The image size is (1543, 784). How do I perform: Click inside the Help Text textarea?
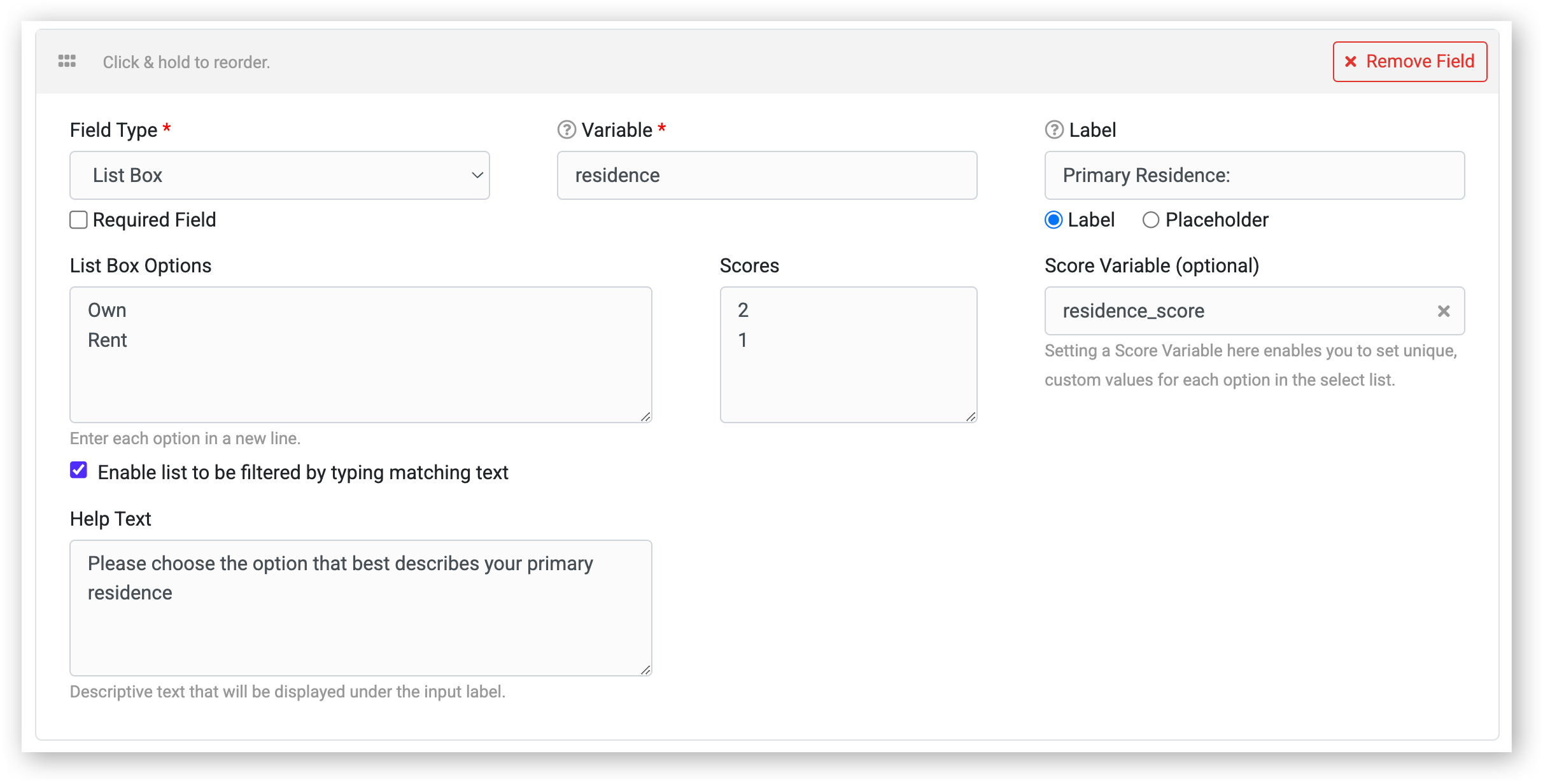point(361,608)
